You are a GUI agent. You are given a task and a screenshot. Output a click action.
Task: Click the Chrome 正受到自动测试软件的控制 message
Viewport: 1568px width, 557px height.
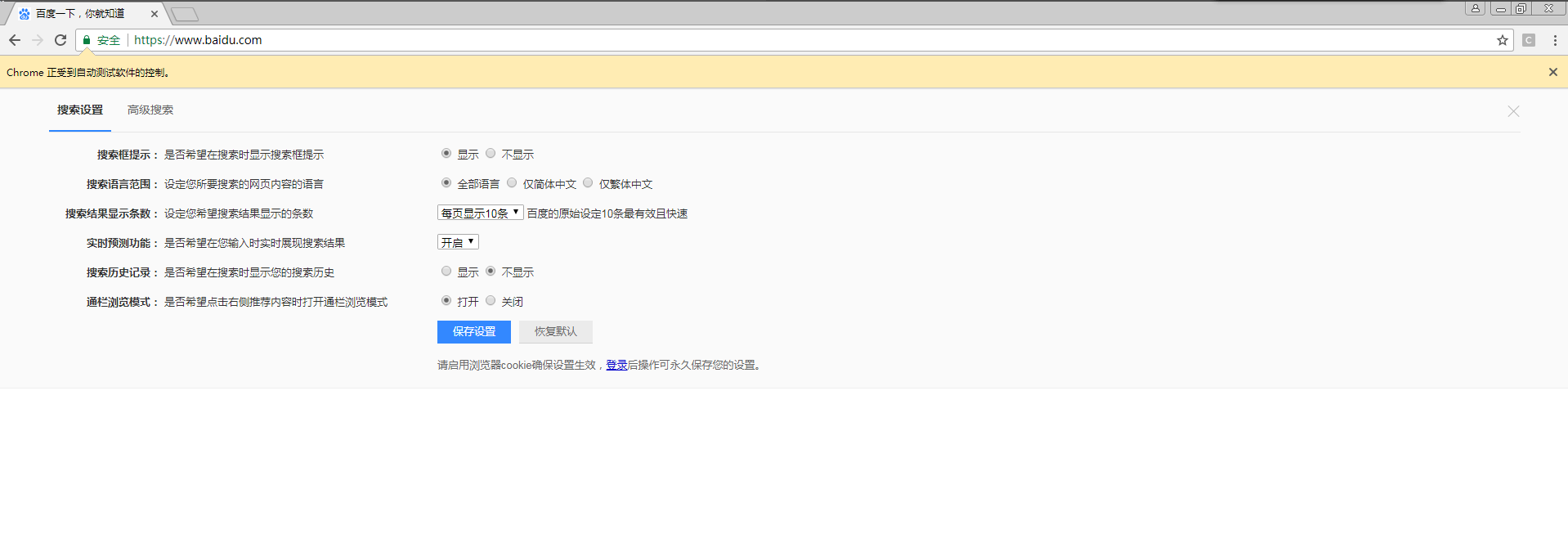tap(88, 72)
